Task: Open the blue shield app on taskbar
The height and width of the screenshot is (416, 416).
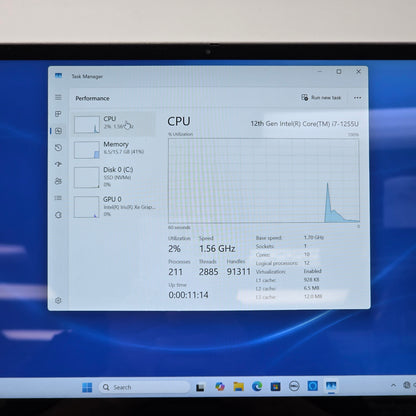Action: point(312,386)
